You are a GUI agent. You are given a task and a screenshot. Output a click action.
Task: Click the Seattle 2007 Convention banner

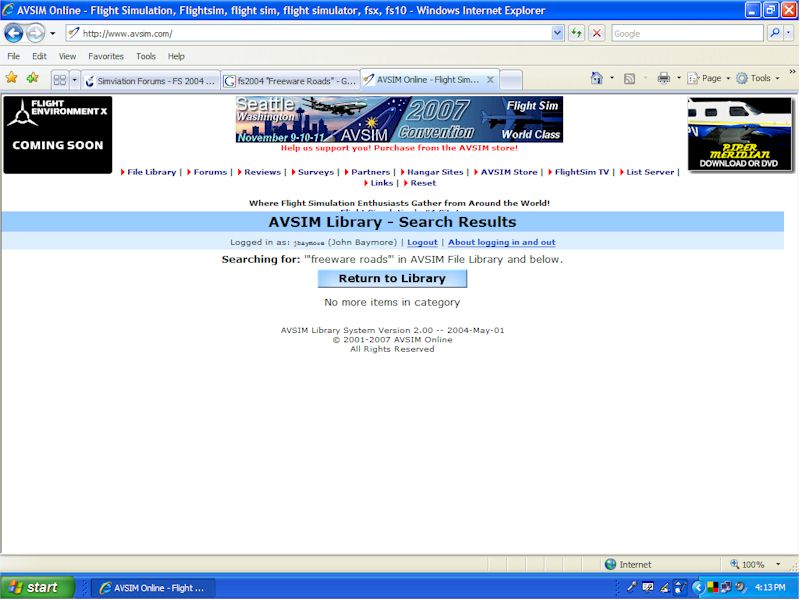(x=399, y=119)
